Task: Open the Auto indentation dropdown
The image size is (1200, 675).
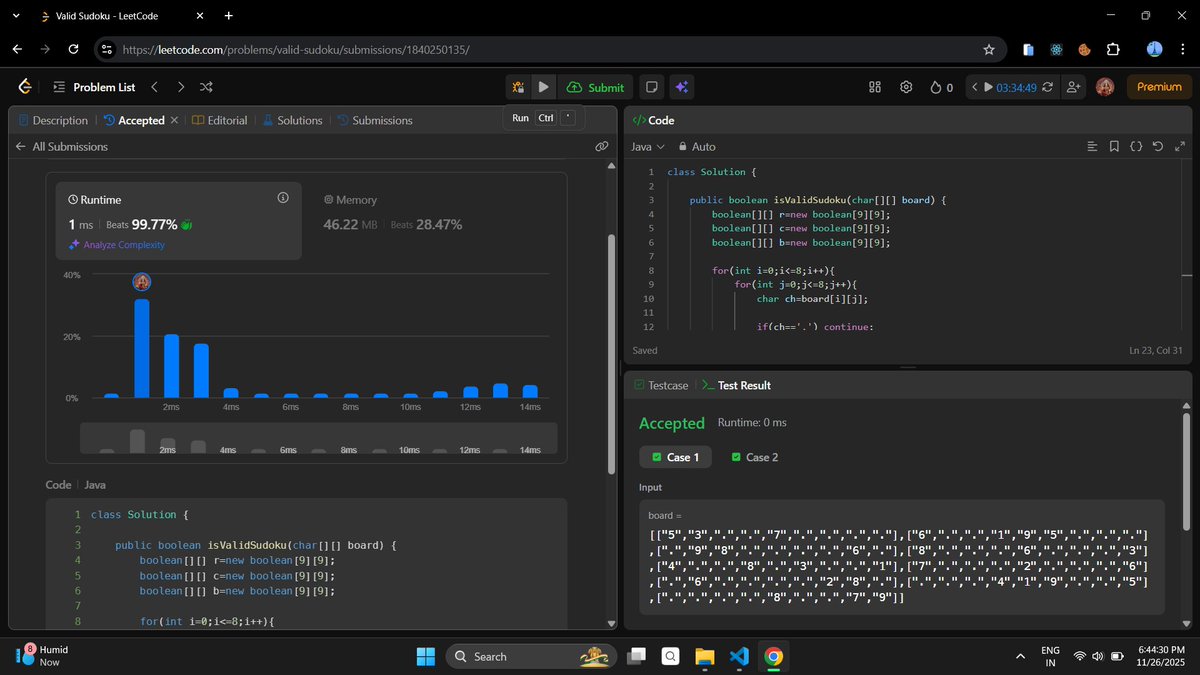Action: [x=700, y=146]
